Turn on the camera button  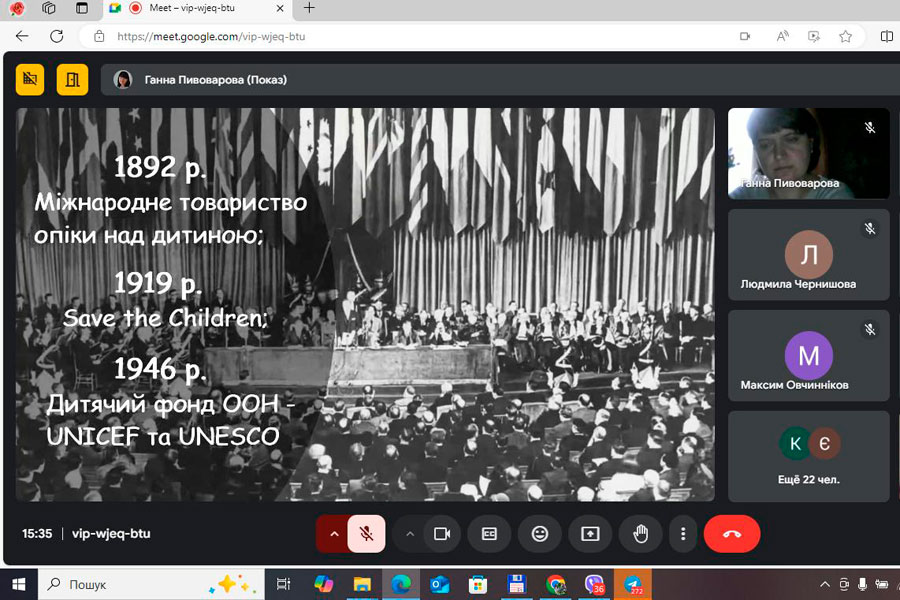pos(442,534)
